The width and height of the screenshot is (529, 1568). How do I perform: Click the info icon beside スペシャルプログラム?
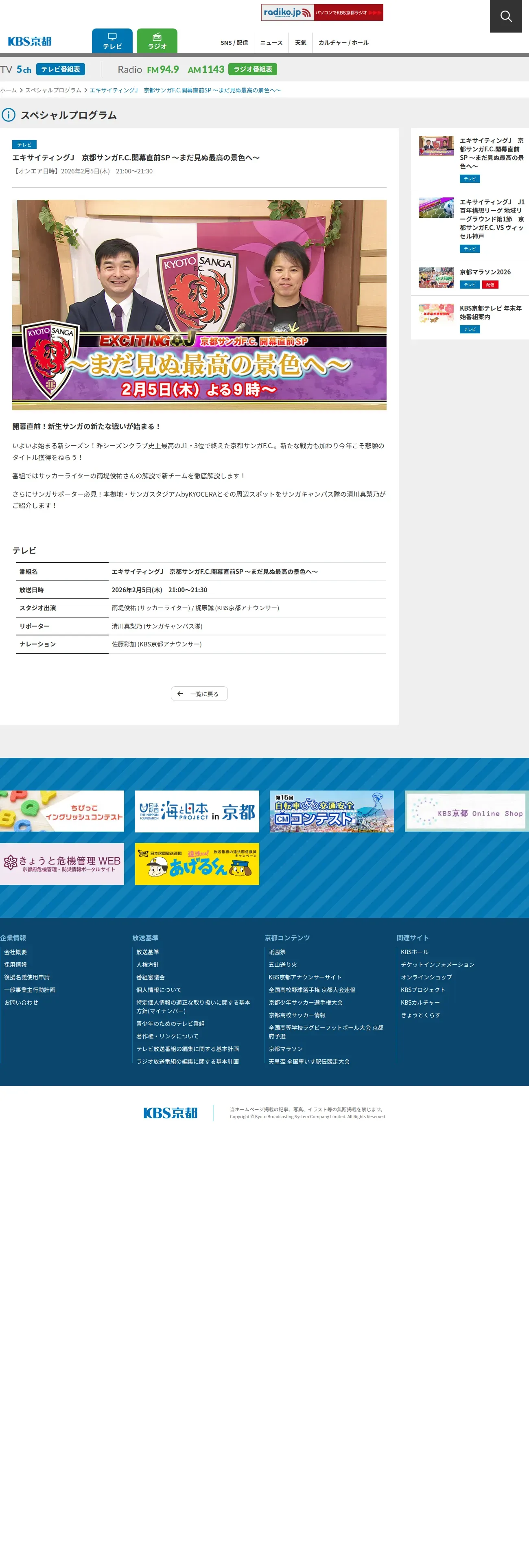8,114
